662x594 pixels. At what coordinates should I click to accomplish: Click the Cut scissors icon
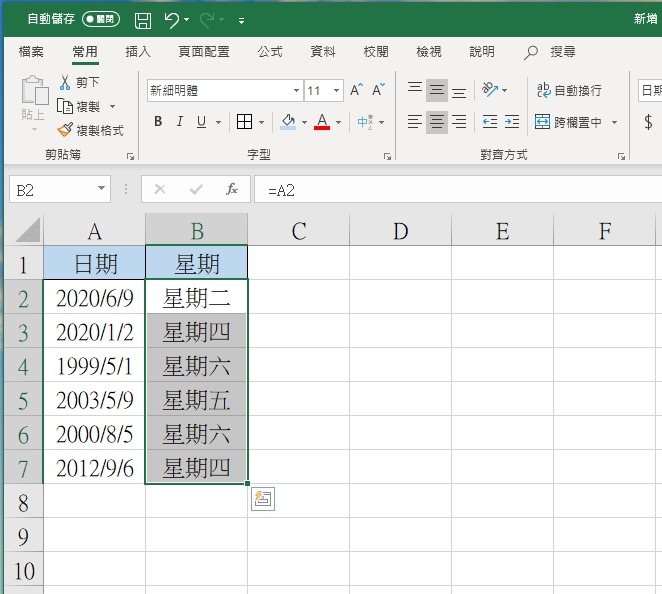tap(66, 82)
